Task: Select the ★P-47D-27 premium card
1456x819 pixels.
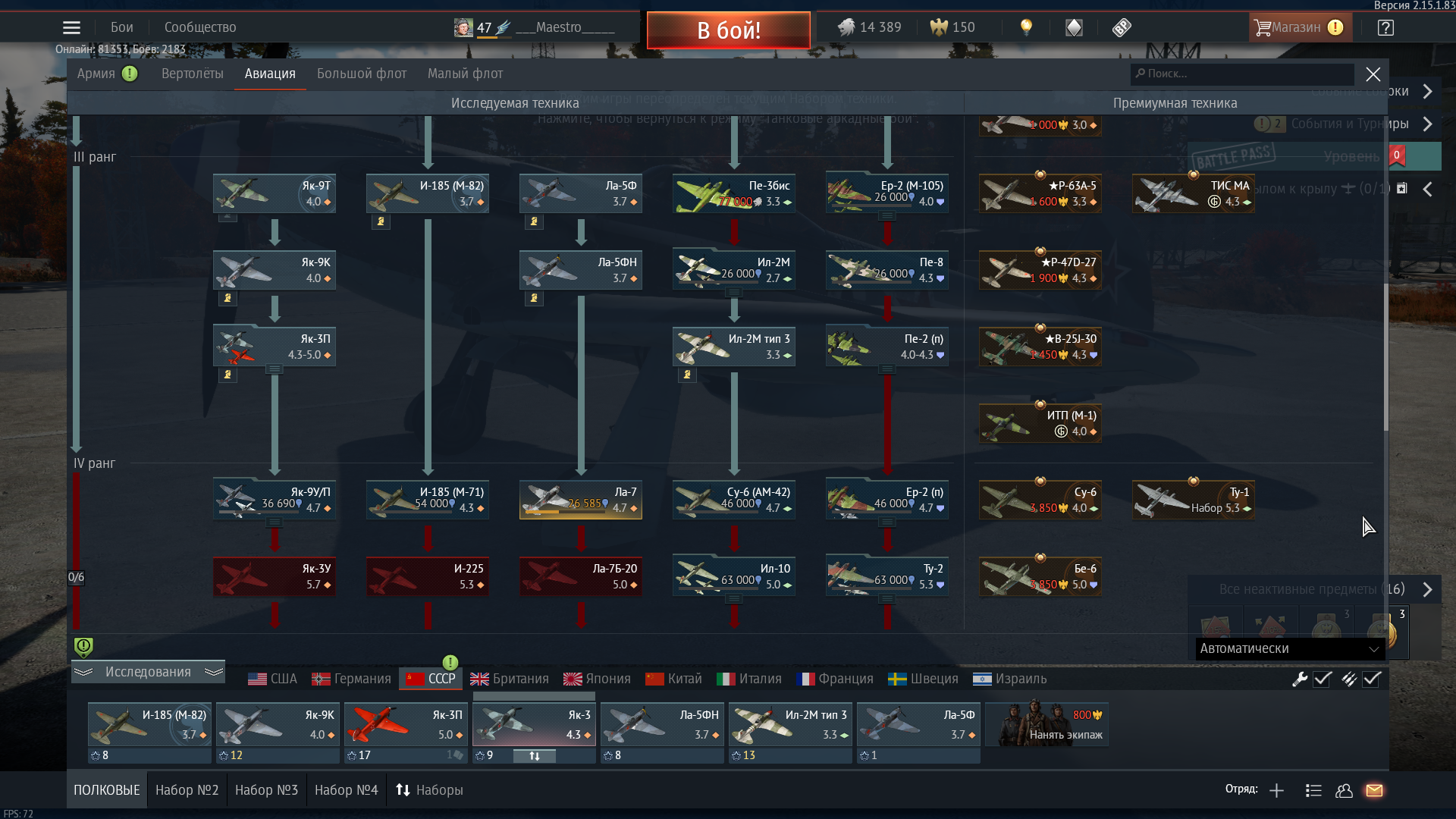Action: tap(1040, 270)
